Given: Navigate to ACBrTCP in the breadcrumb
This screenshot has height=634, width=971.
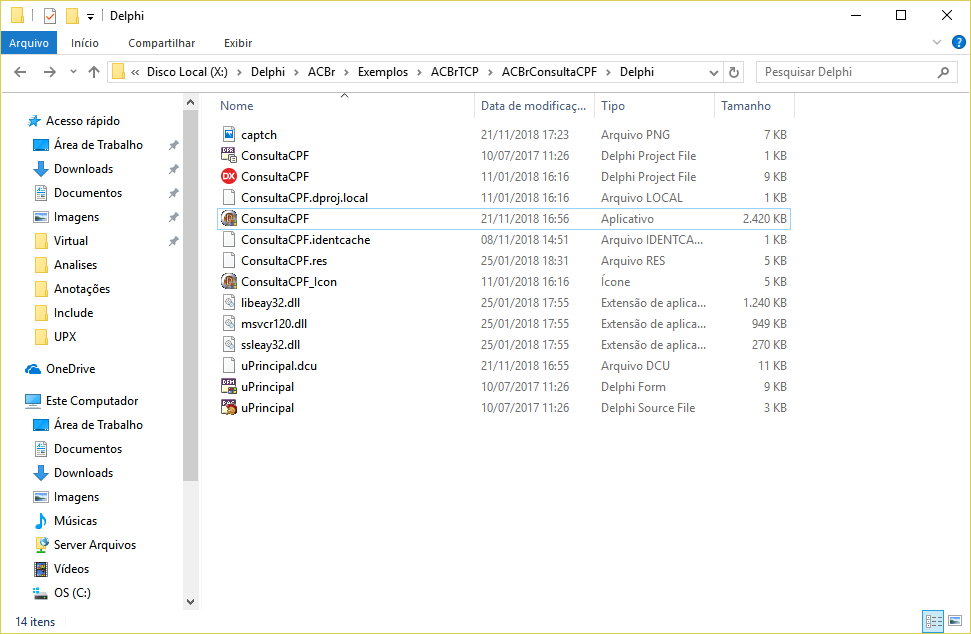Looking at the screenshot, I should click(455, 72).
